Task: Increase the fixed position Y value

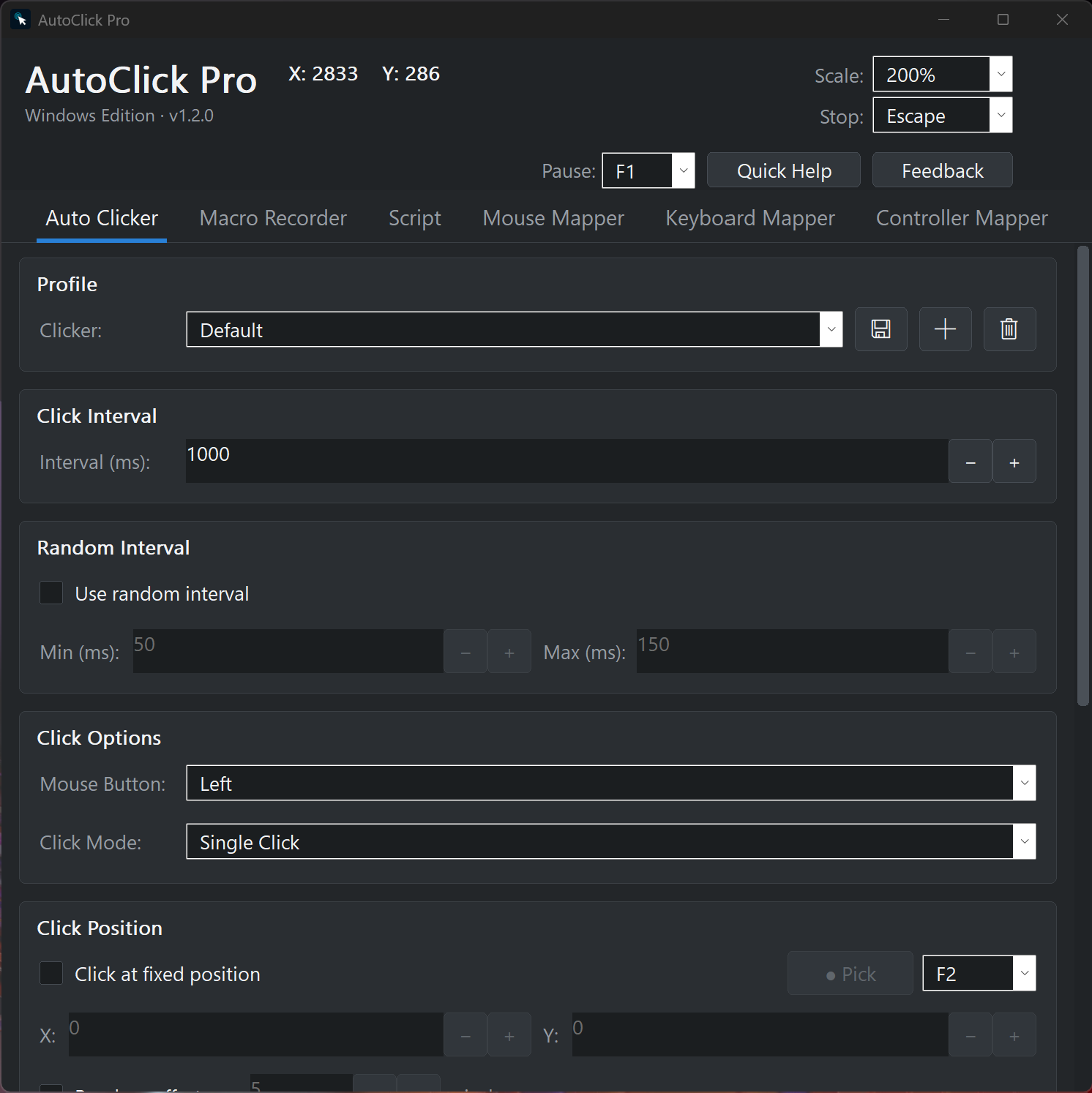Action: tap(1014, 1034)
